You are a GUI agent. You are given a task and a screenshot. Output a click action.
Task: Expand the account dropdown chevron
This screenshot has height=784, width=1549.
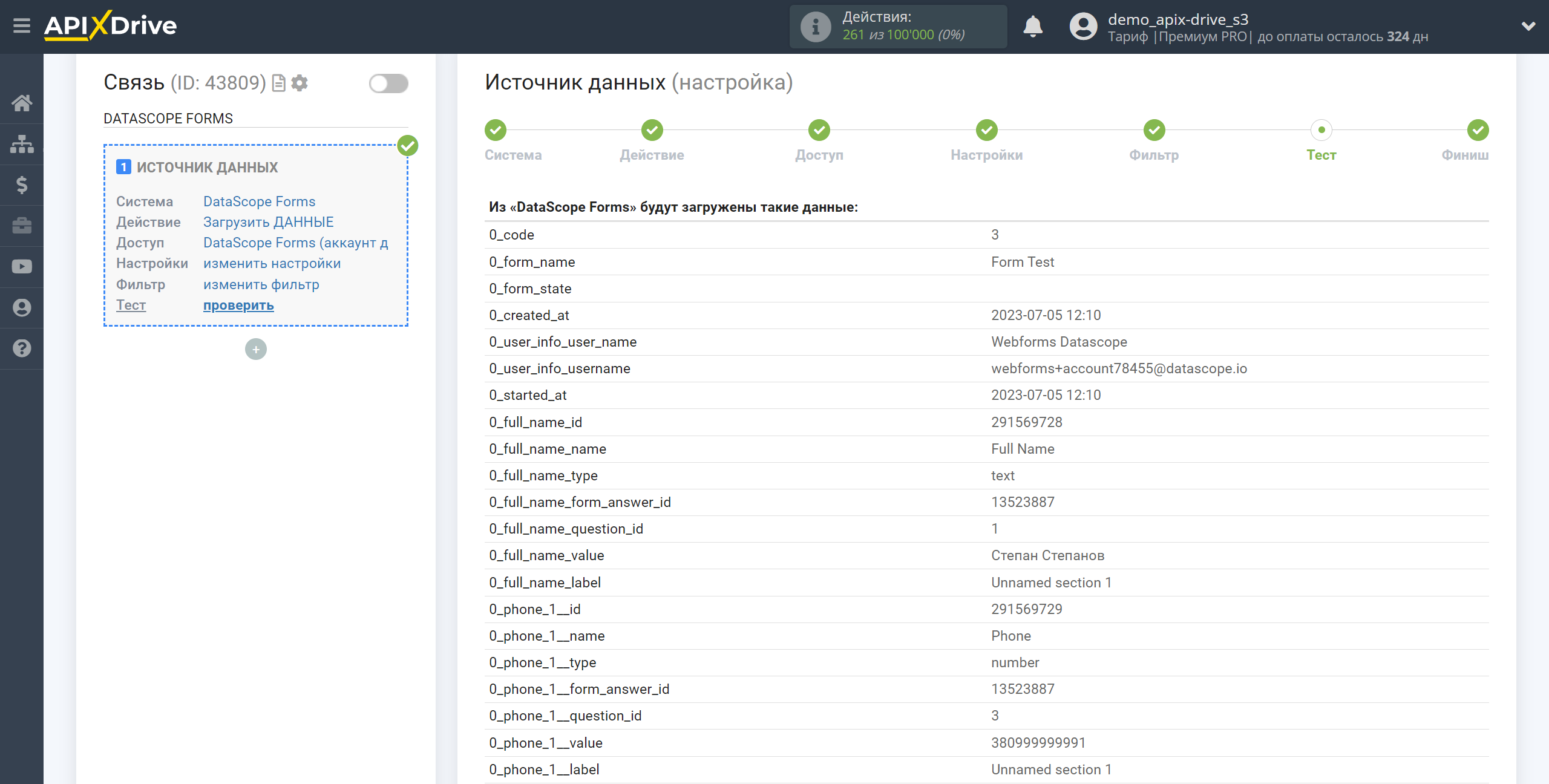coord(1528,26)
